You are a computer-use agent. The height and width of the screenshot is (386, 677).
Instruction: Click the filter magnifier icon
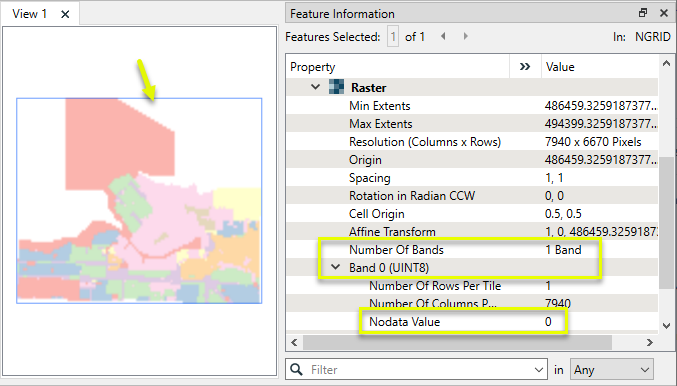pos(297,370)
